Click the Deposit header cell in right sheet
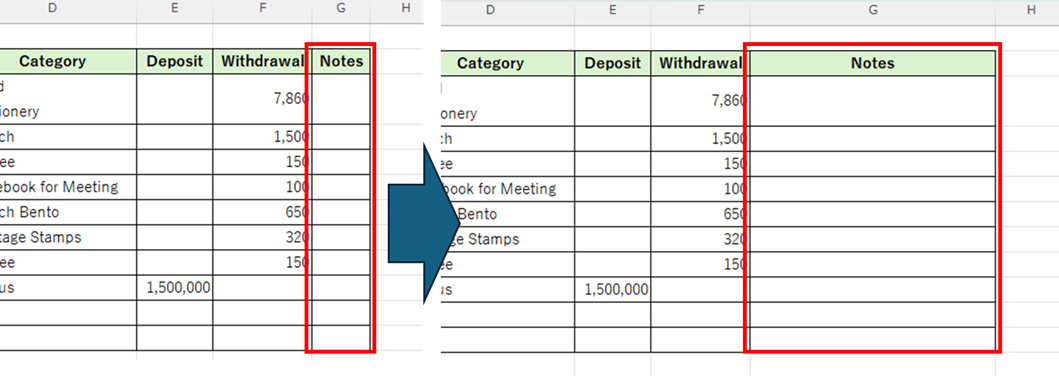The height and width of the screenshot is (376, 1059). coord(613,63)
